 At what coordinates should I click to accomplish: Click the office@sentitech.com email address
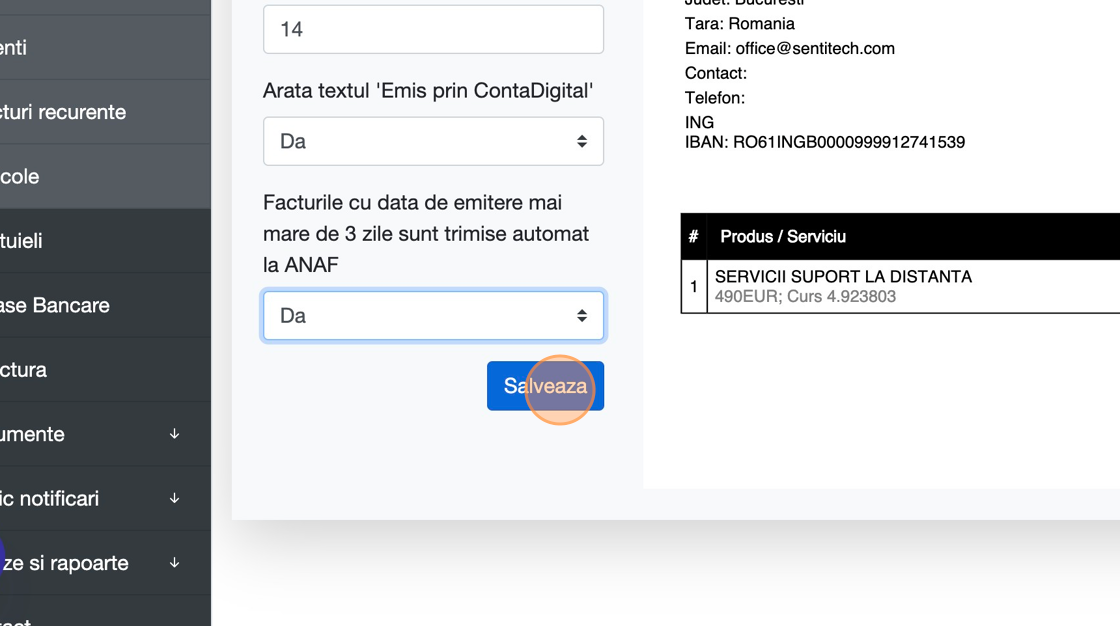pos(815,48)
